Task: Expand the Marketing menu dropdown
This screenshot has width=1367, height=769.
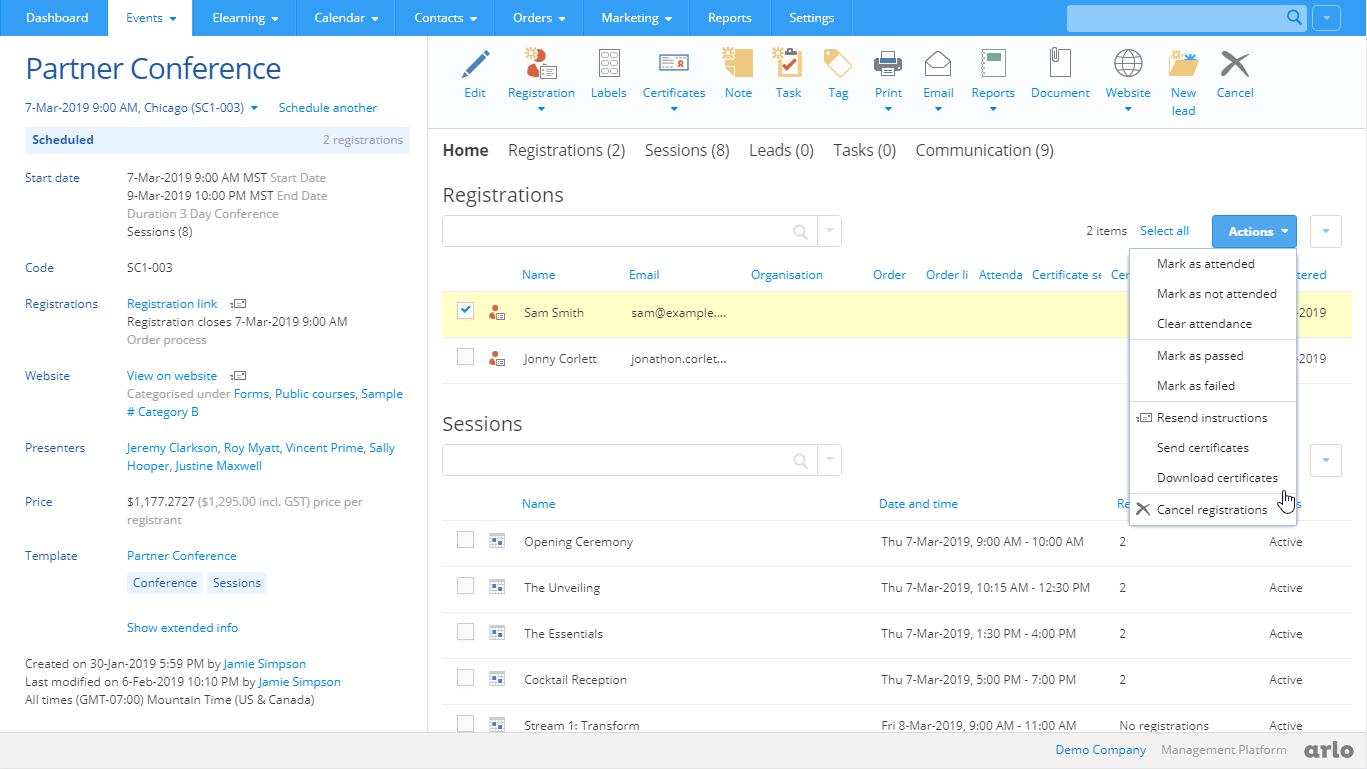Action: coord(635,17)
